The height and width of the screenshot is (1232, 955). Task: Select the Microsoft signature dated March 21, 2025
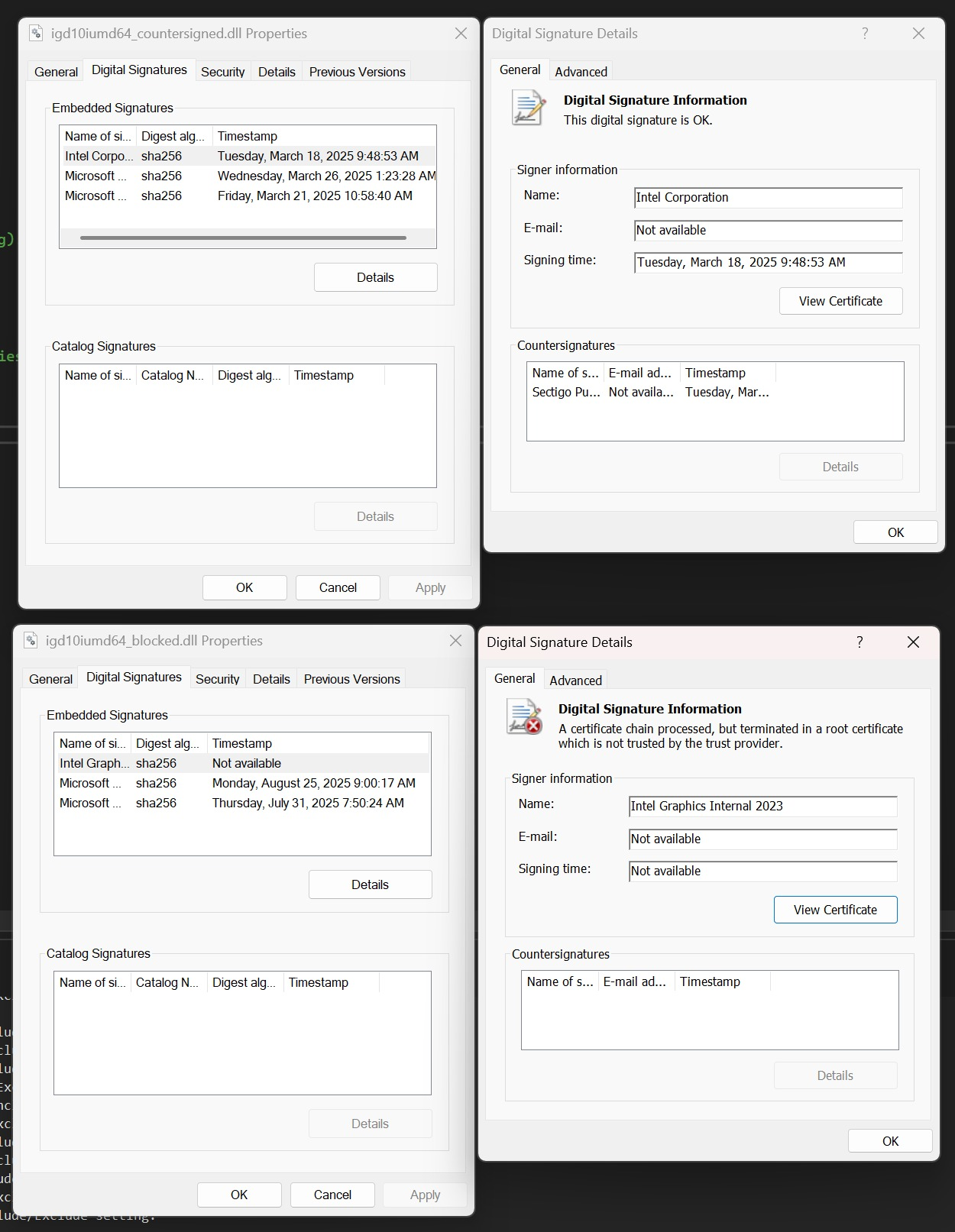[248, 196]
